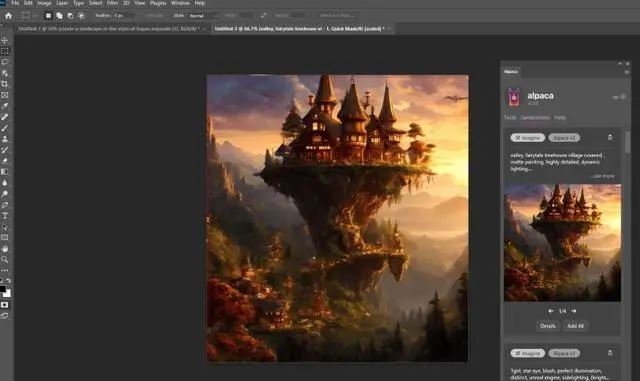Switch to the Untitled-1 document tab
640x381 pixels.
click(x=109, y=29)
